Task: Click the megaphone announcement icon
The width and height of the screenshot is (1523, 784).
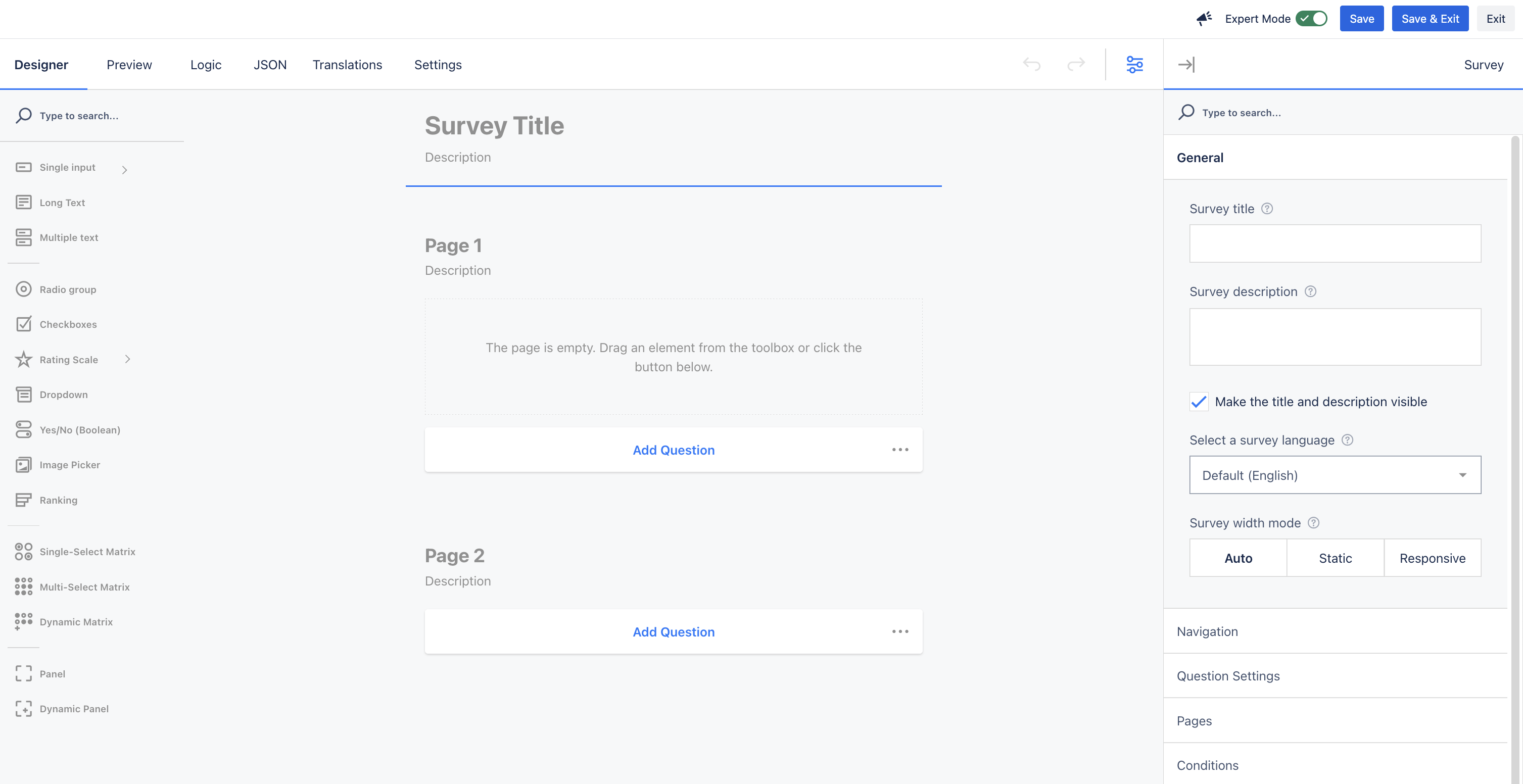Action: (x=1204, y=19)
